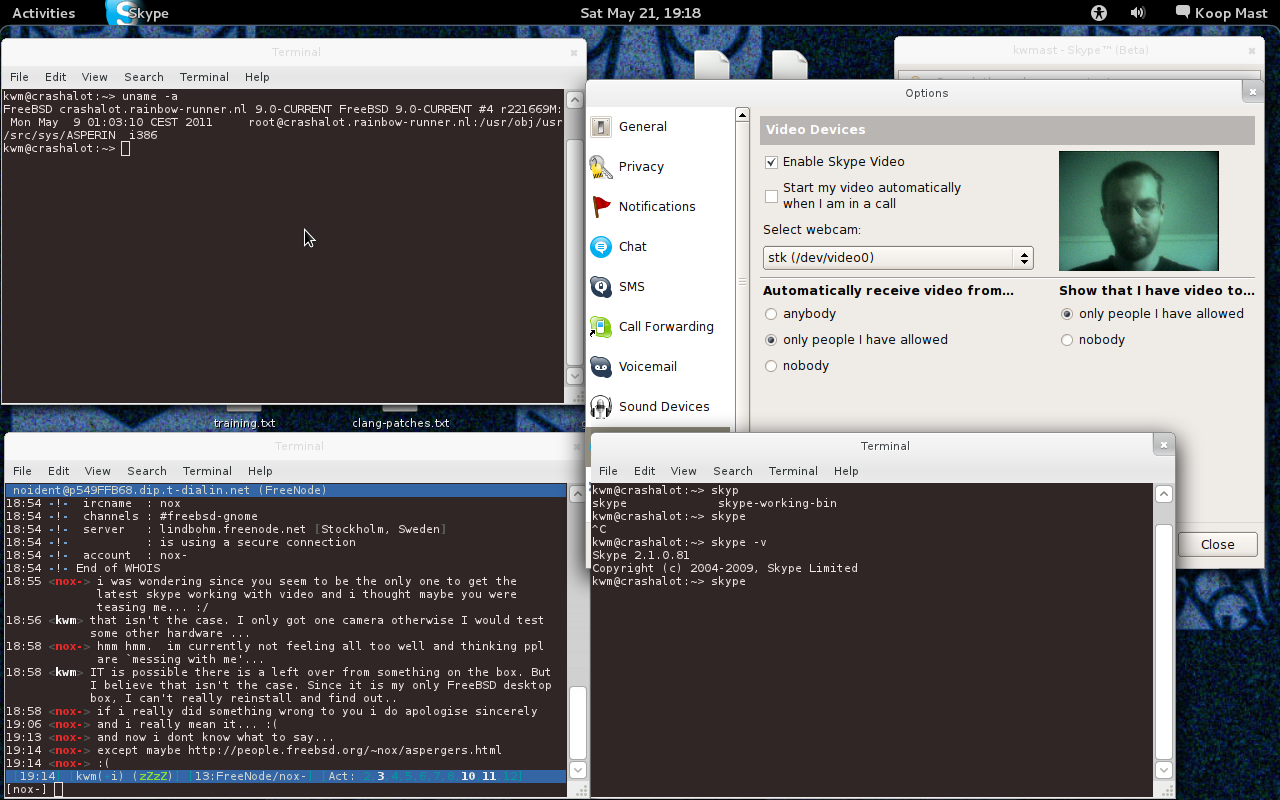Click the Chat bubble icon
Viewport: 1280px width, 800px height.
click(x=601, y=247)
